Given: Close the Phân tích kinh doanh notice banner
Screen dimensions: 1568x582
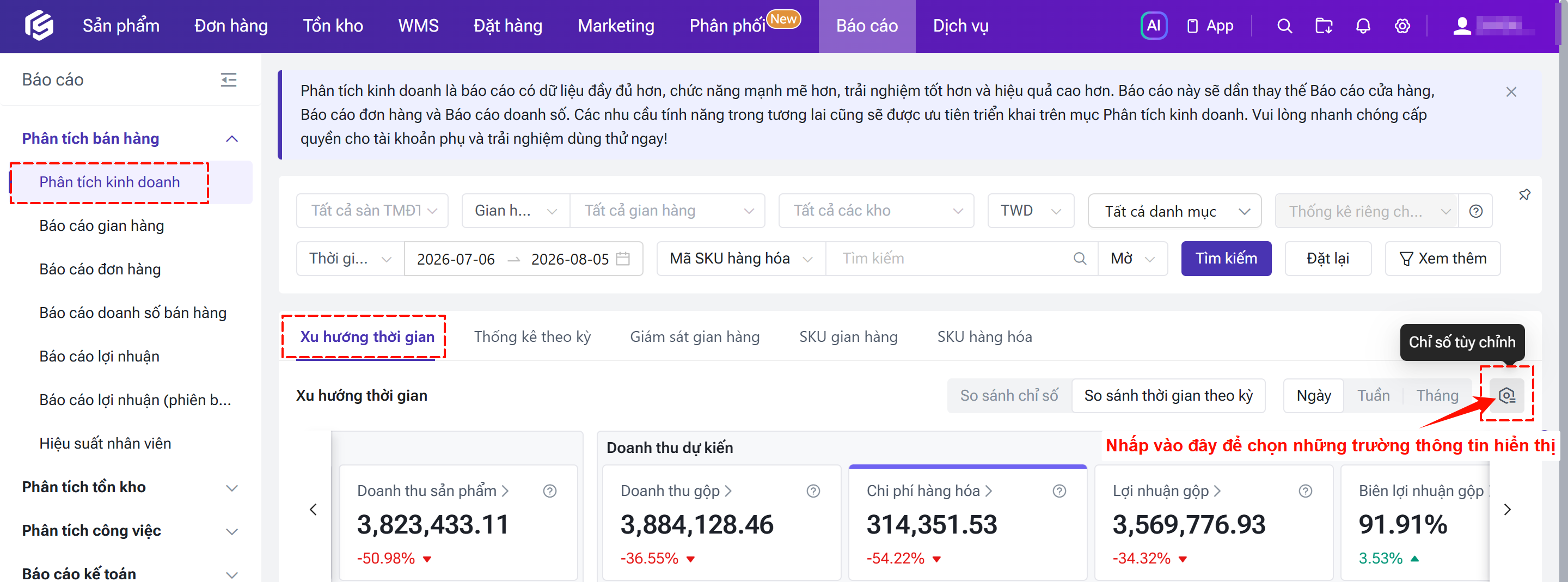Looking at the screenshot, I should coord(1511,92).
